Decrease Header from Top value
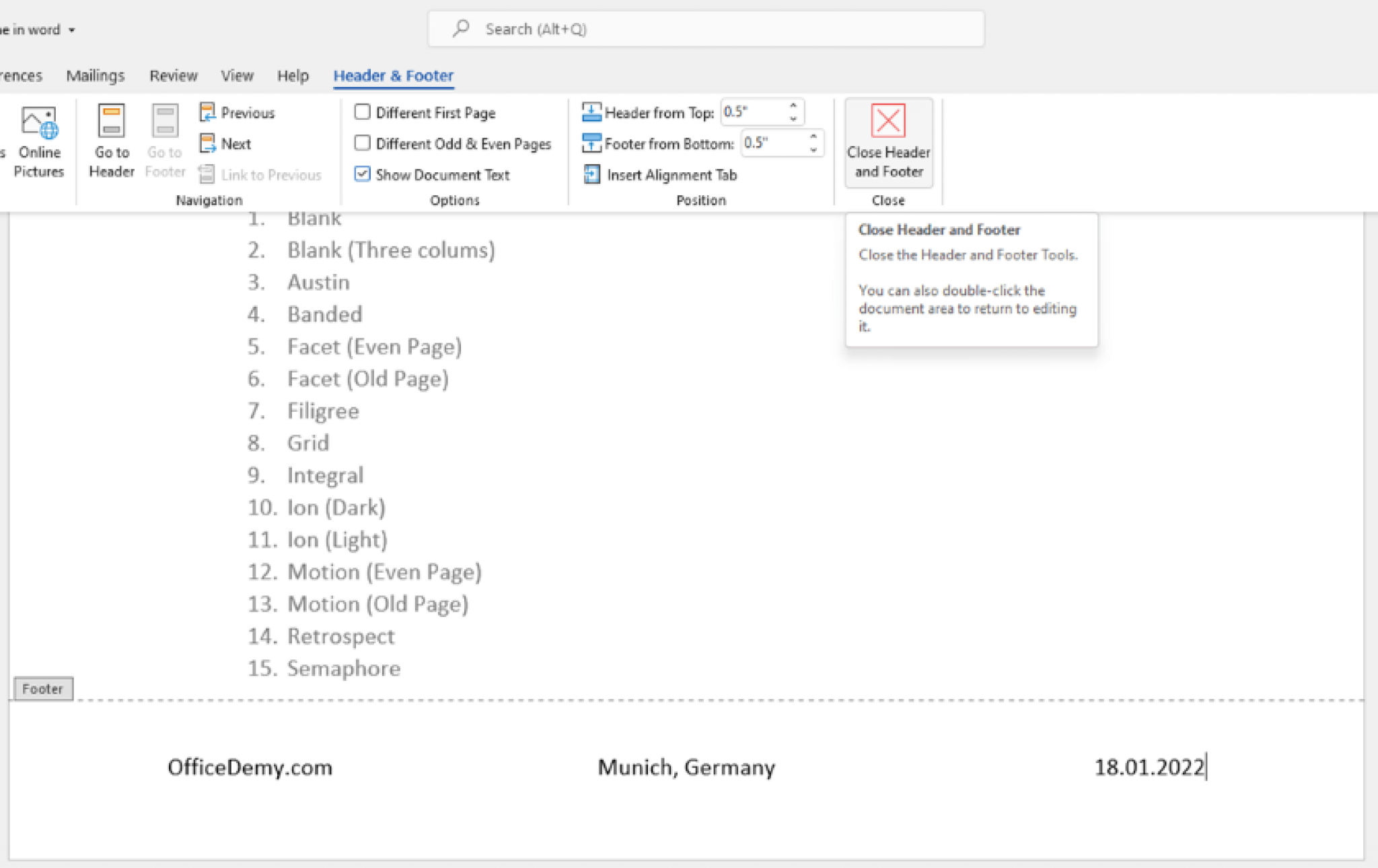 click(793, 118)
